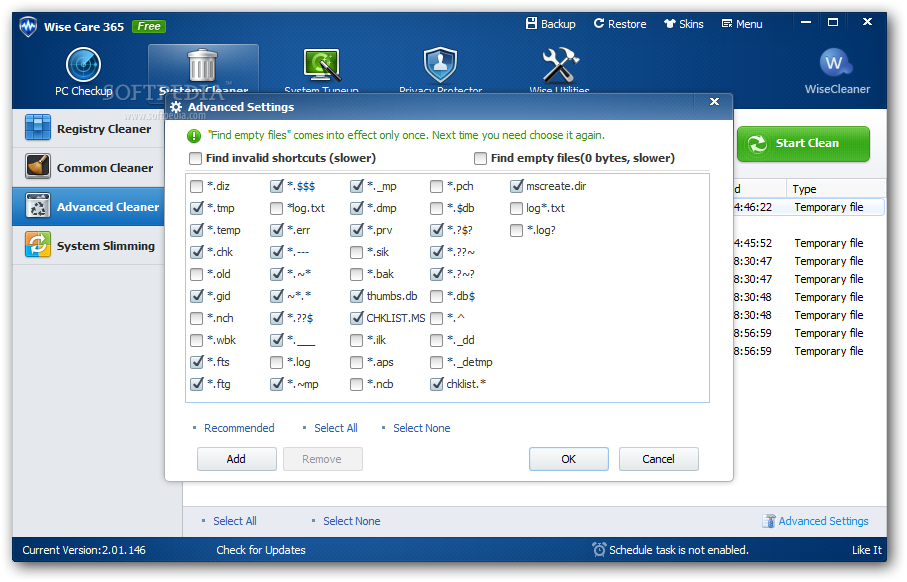Enable Find empty files option
This screenshot has width=907, height=582.
click(x=480, y=158)
